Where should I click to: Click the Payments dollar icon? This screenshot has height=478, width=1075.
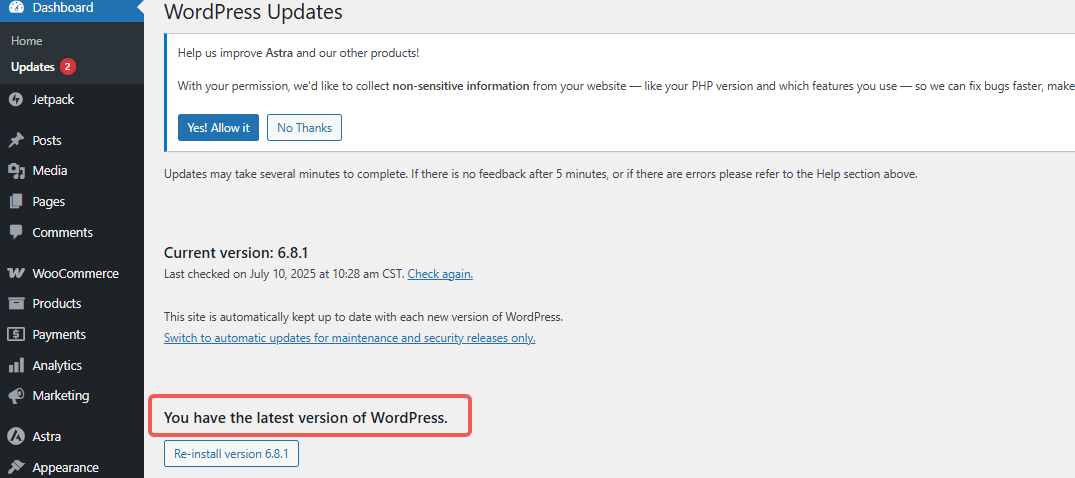point(16,334)
